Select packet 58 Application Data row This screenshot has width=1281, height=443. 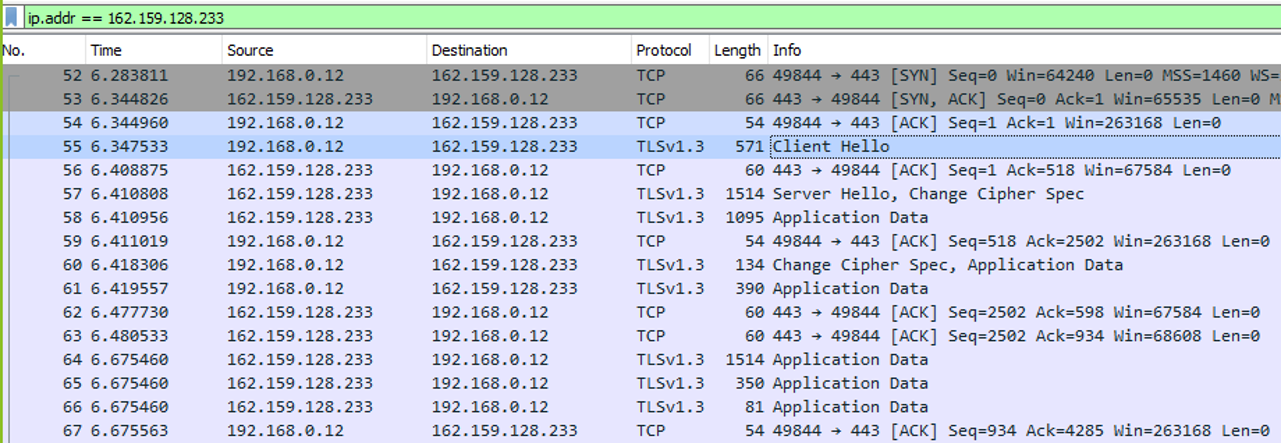tap(640, 218)
